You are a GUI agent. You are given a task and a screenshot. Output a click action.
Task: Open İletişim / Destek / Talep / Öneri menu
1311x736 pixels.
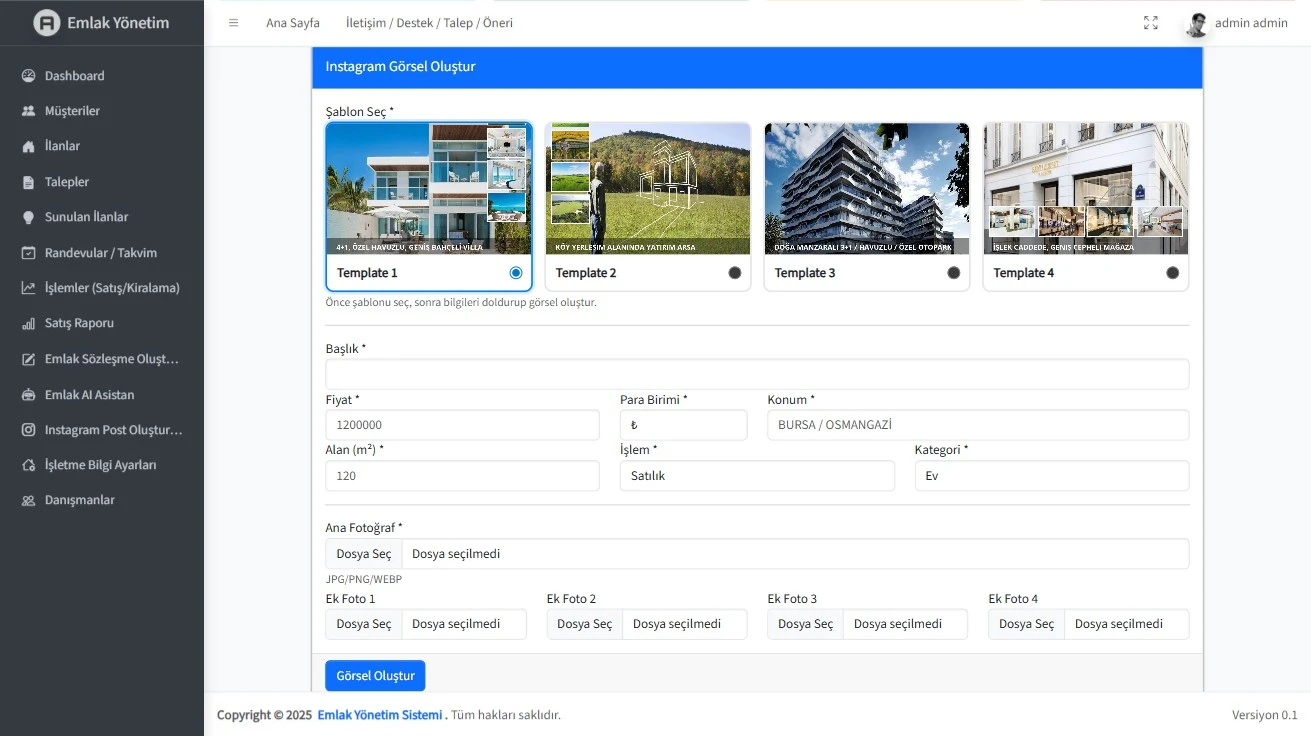pos(429,23)
